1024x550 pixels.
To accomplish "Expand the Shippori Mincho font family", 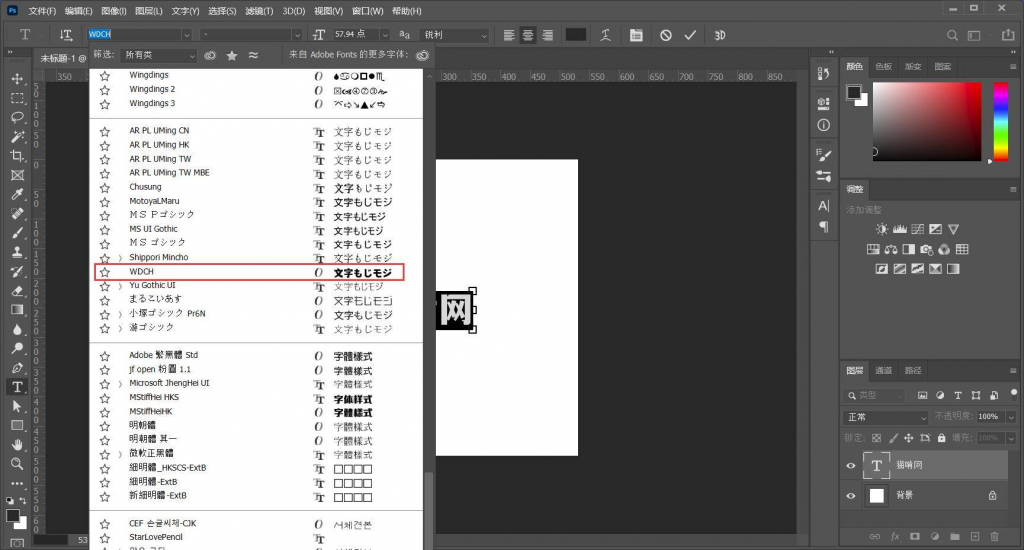I will click(x=120, y=257).
